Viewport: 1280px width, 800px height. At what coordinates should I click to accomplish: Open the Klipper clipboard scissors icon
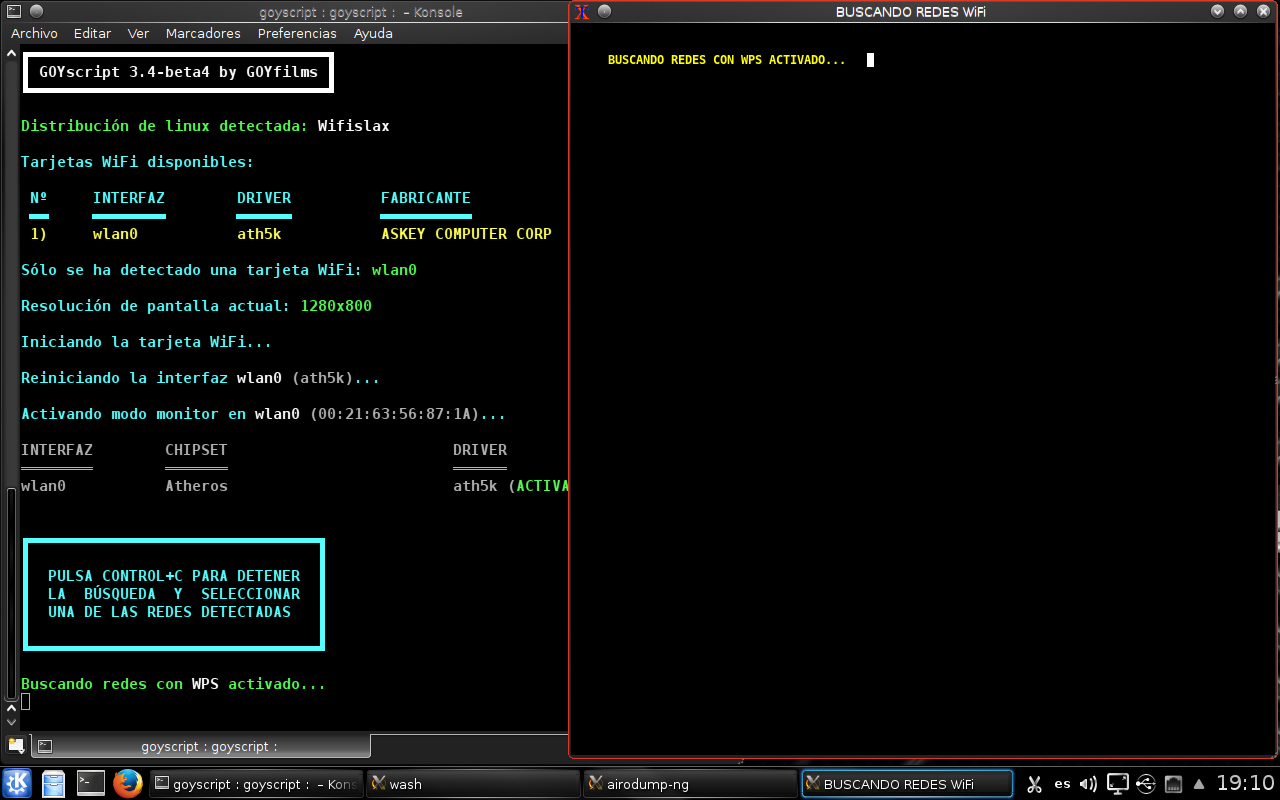(x=1035, y=784)
